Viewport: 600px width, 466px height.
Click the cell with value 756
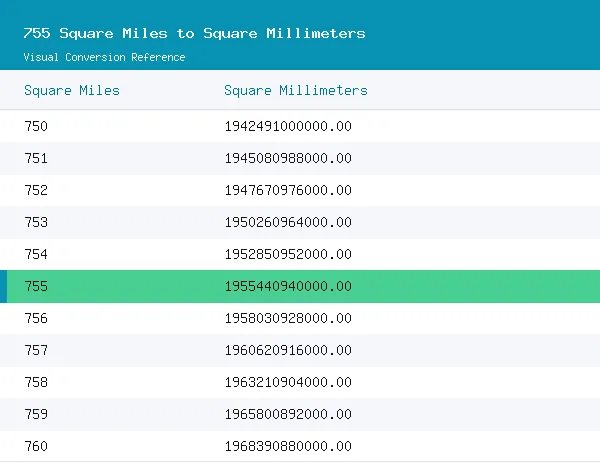(x=36, y=318)
